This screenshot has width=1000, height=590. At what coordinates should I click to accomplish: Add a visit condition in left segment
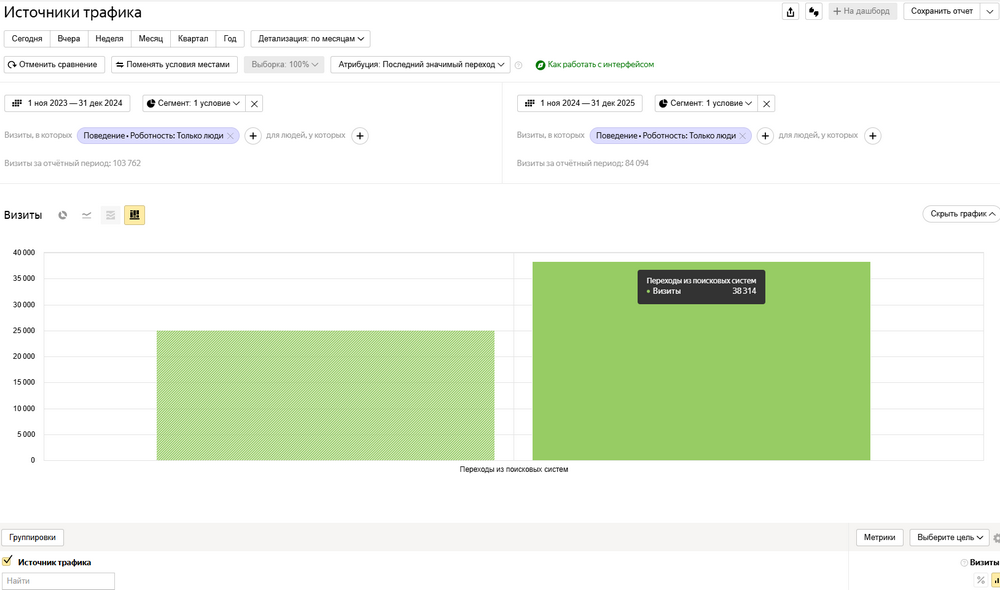pos(253,136)
